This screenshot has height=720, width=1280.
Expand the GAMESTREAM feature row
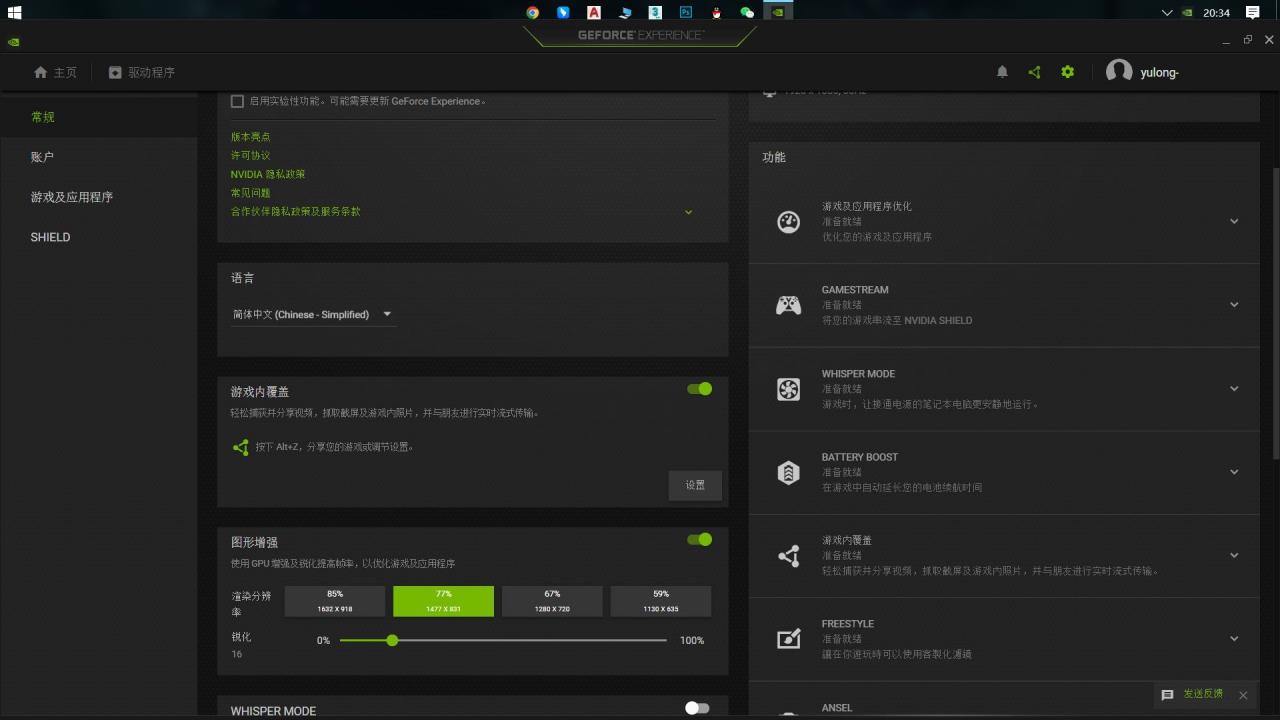pos(1234,305)
